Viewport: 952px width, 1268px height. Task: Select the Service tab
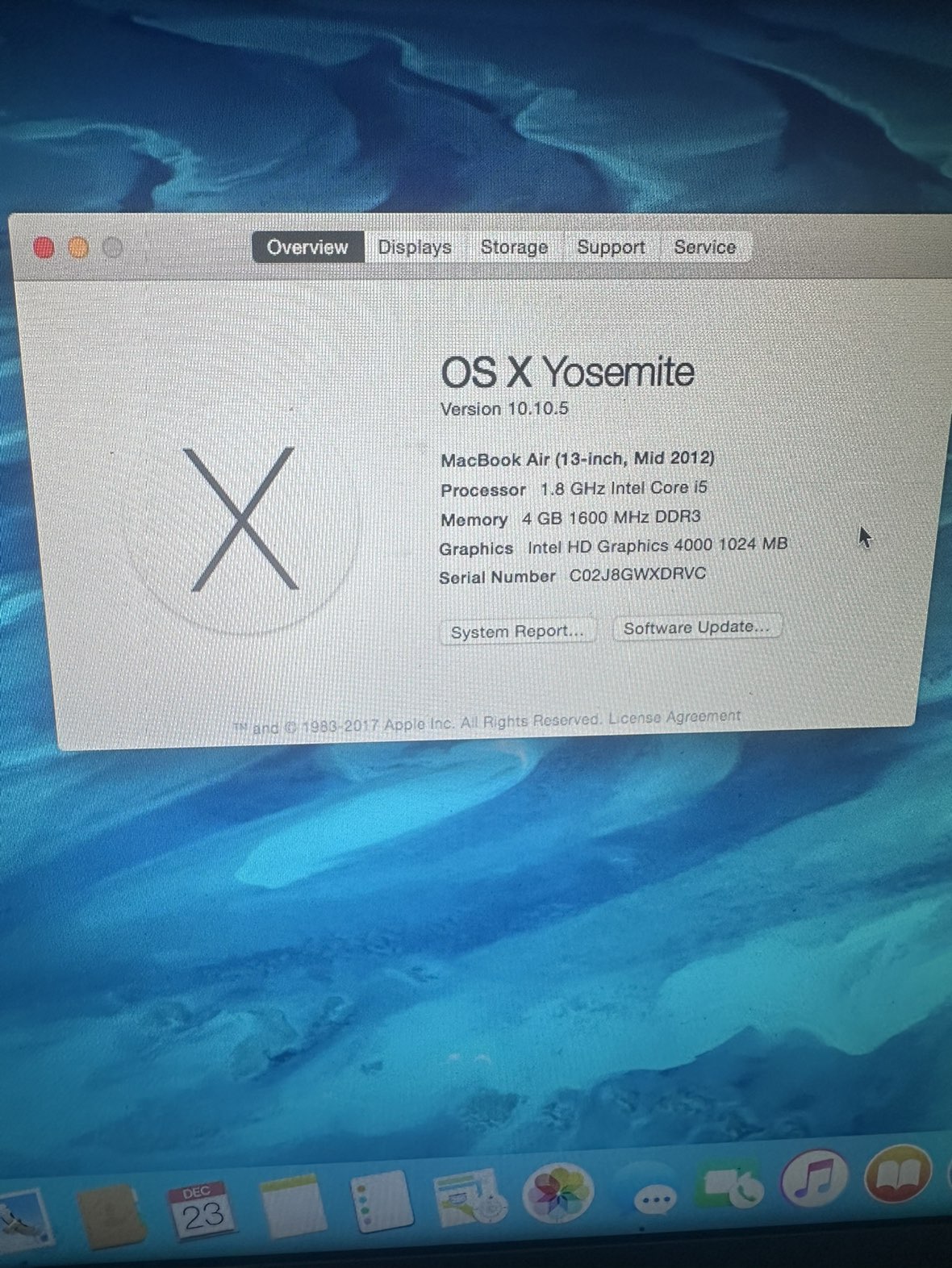pyautogui.click(x=705, y=247)
